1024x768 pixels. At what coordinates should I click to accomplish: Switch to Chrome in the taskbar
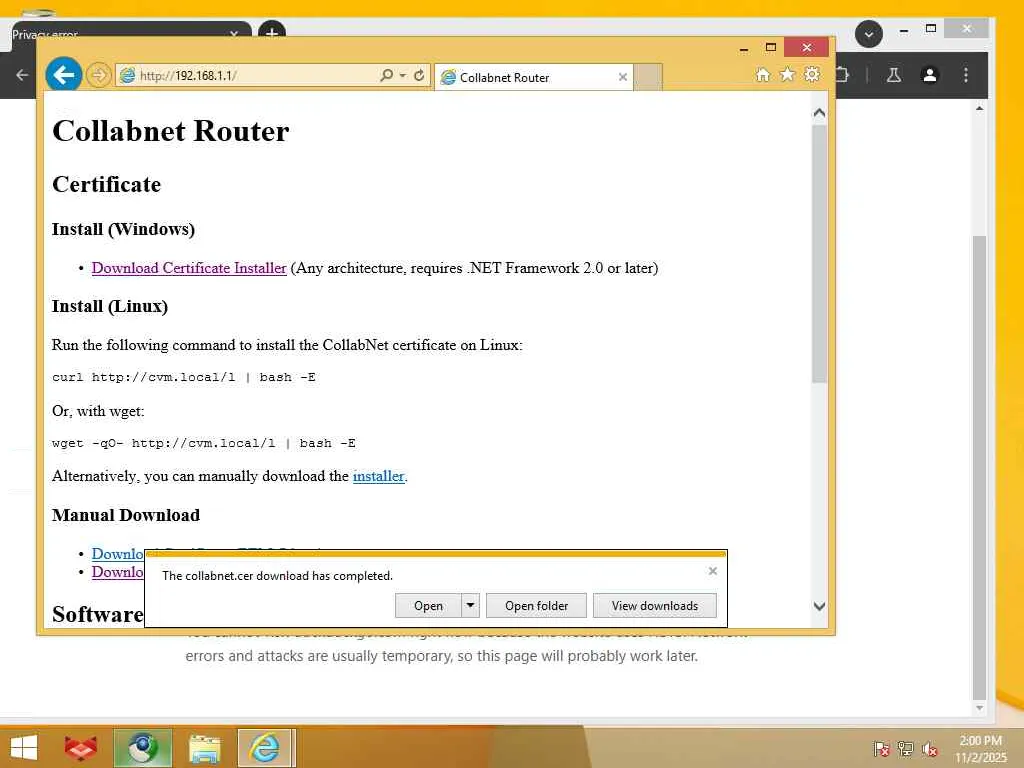click(143, 748)
